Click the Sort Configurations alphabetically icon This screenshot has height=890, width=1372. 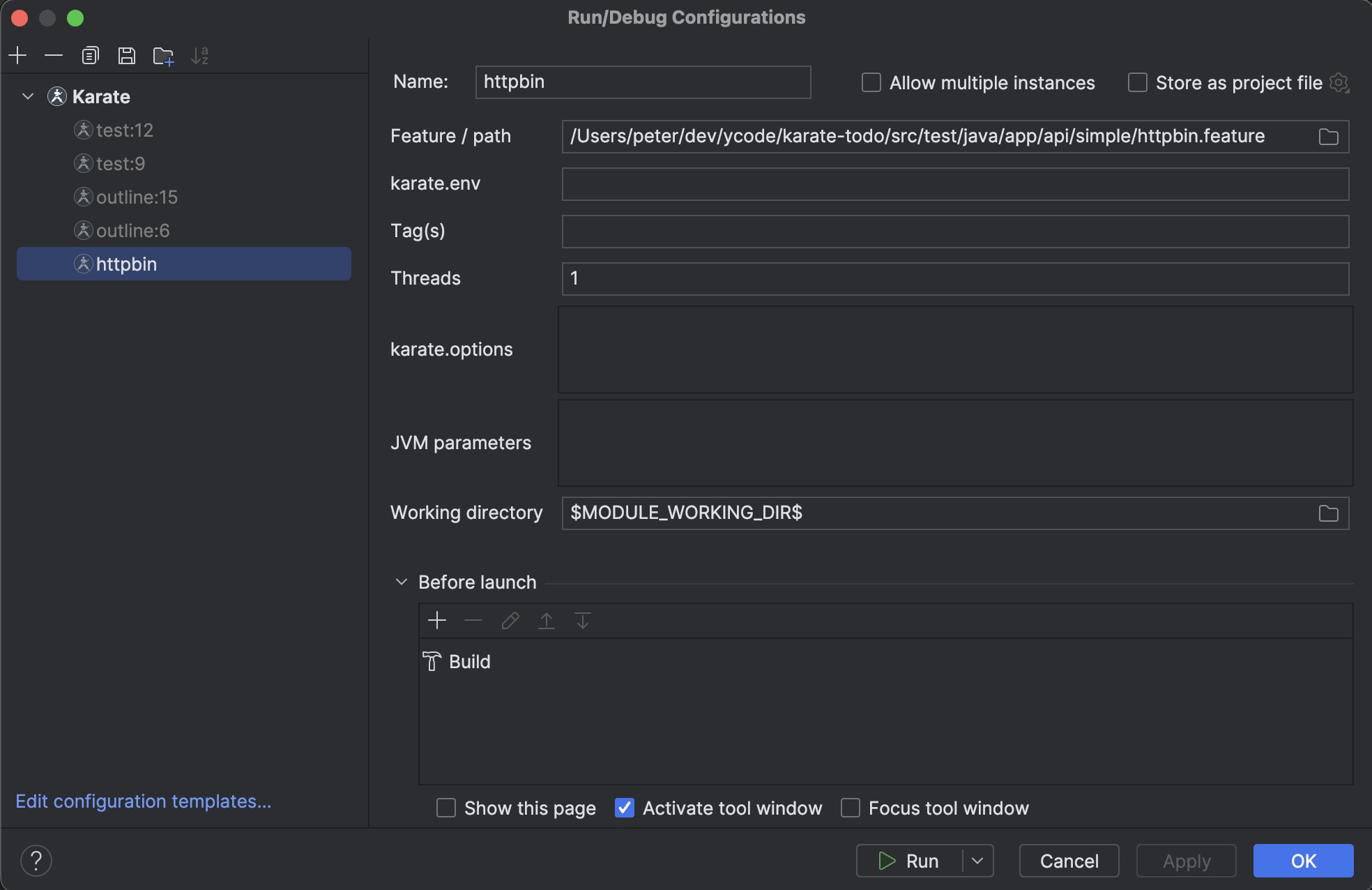pos(199,56)
